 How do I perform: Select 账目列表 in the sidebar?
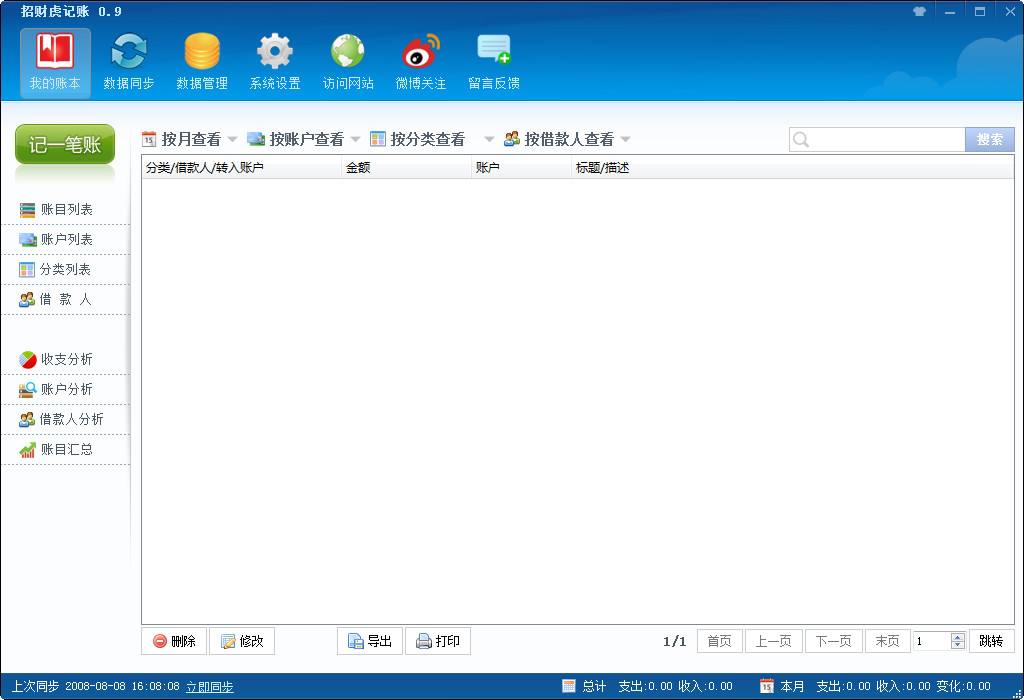[65, 210]
